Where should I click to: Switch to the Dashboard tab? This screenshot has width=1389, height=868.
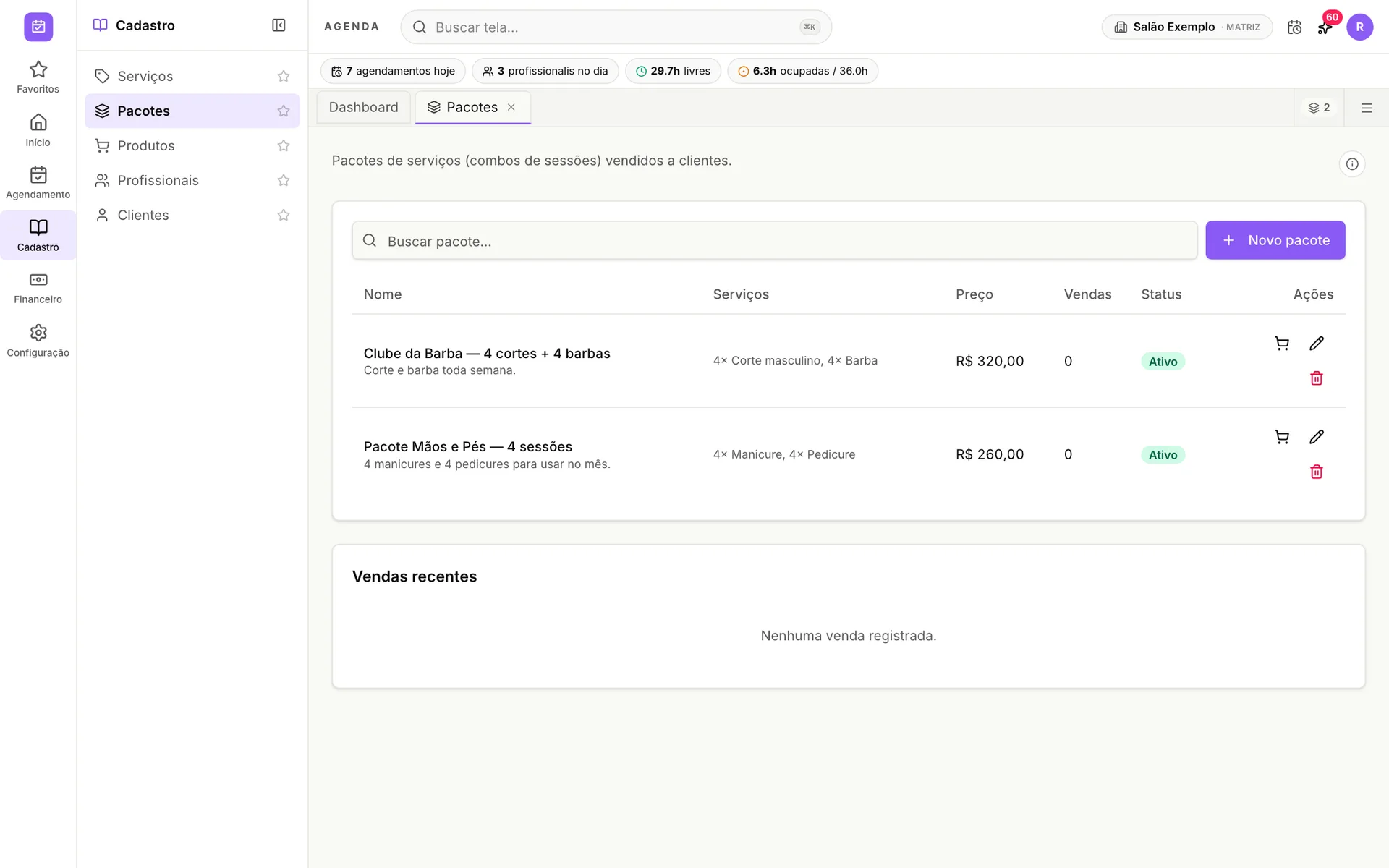(364, 107)
